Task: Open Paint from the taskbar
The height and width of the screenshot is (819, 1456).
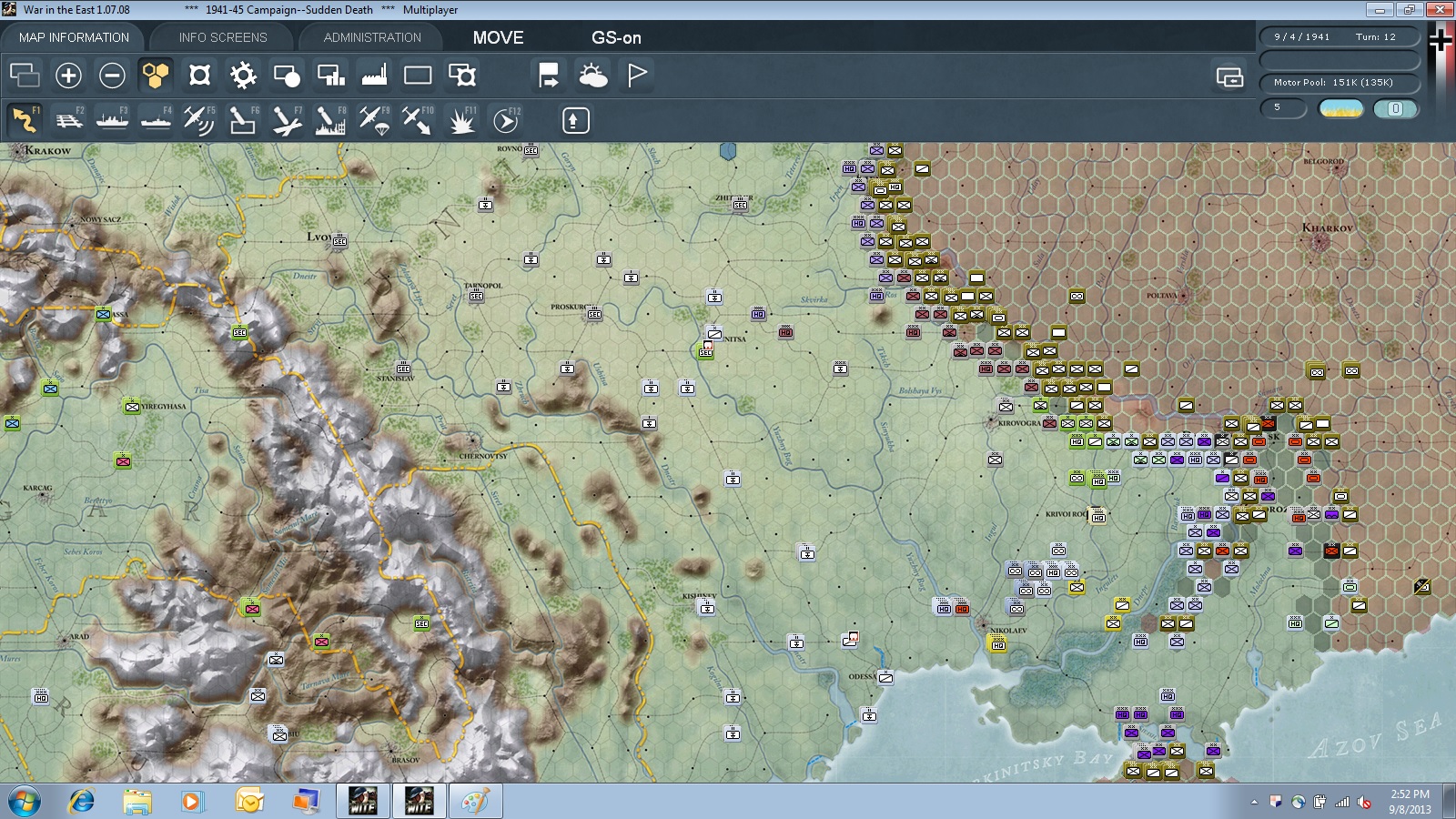Action: [474, 802]
